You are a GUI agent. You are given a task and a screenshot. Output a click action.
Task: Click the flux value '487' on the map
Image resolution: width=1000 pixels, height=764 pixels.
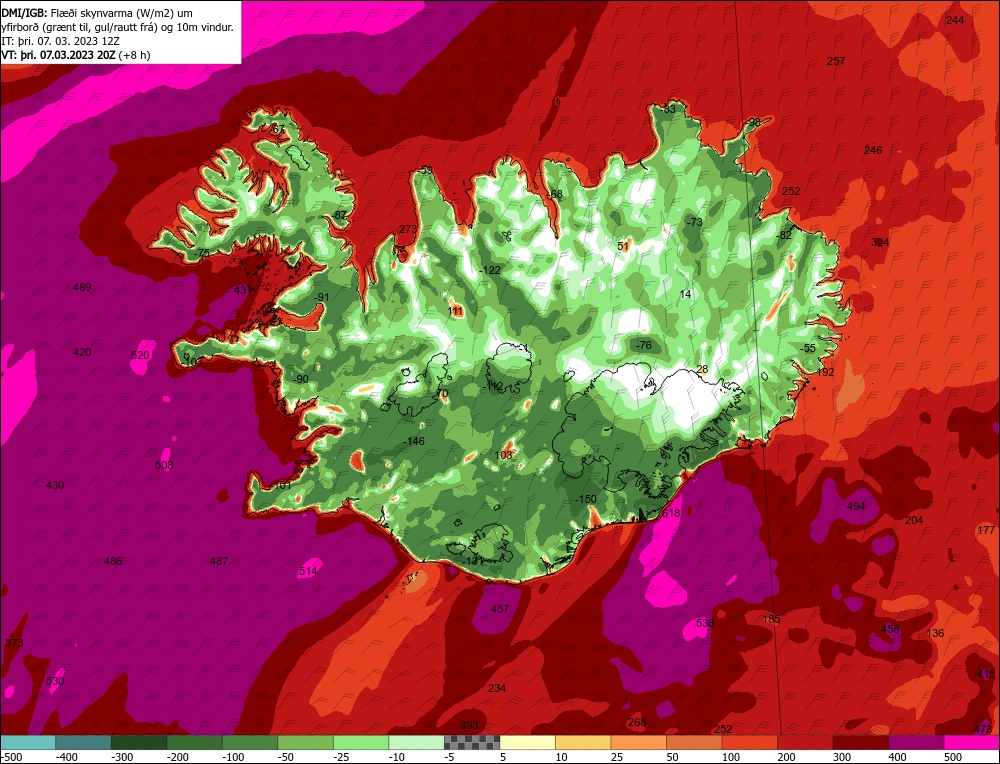(219, 561)
